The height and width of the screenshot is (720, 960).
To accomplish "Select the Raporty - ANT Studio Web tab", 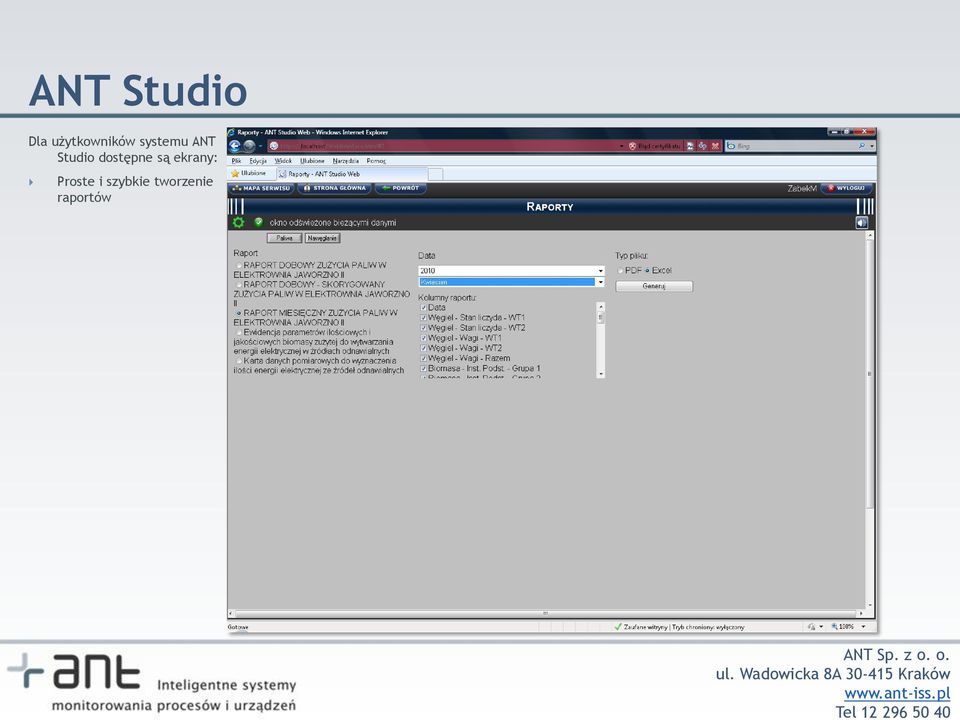I will pos(351,174).
